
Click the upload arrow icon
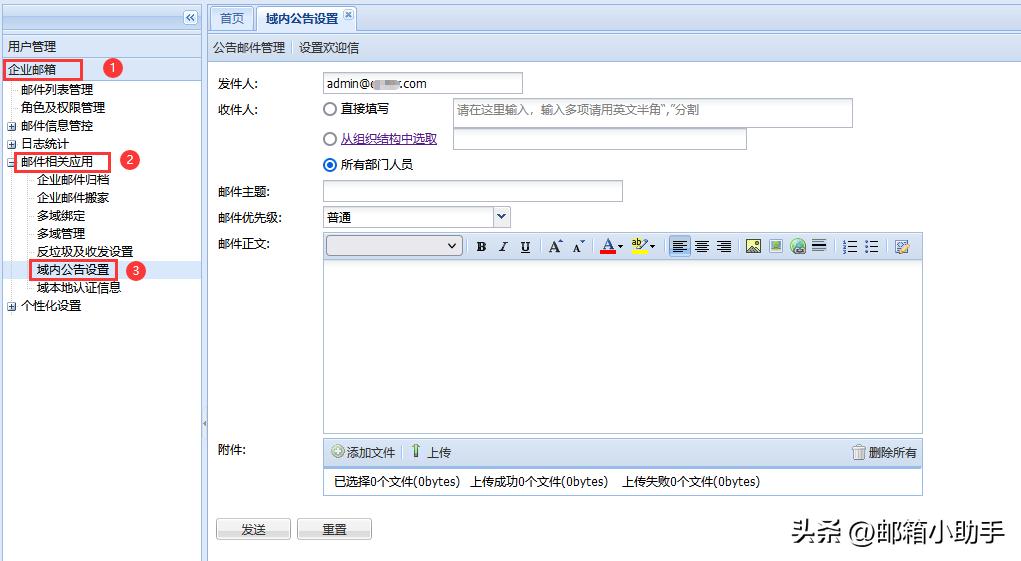pyautogui.click(x=415, y=450)
